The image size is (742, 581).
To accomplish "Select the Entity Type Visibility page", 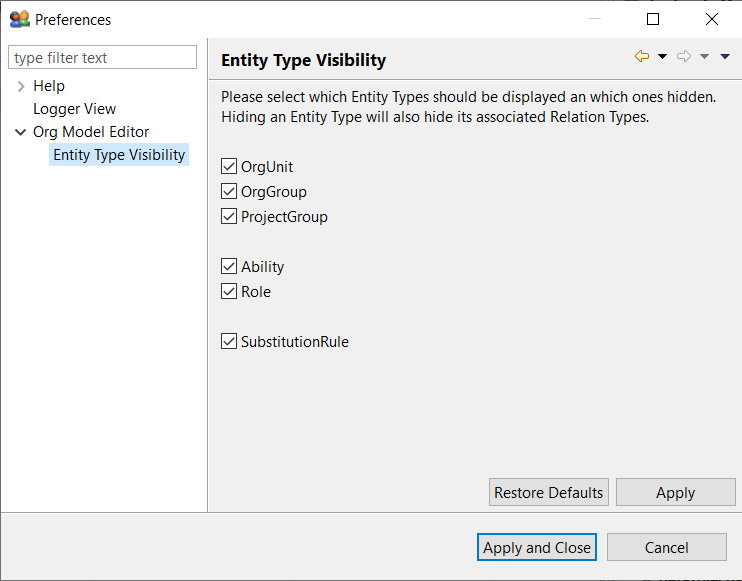I will pos(119,155).
